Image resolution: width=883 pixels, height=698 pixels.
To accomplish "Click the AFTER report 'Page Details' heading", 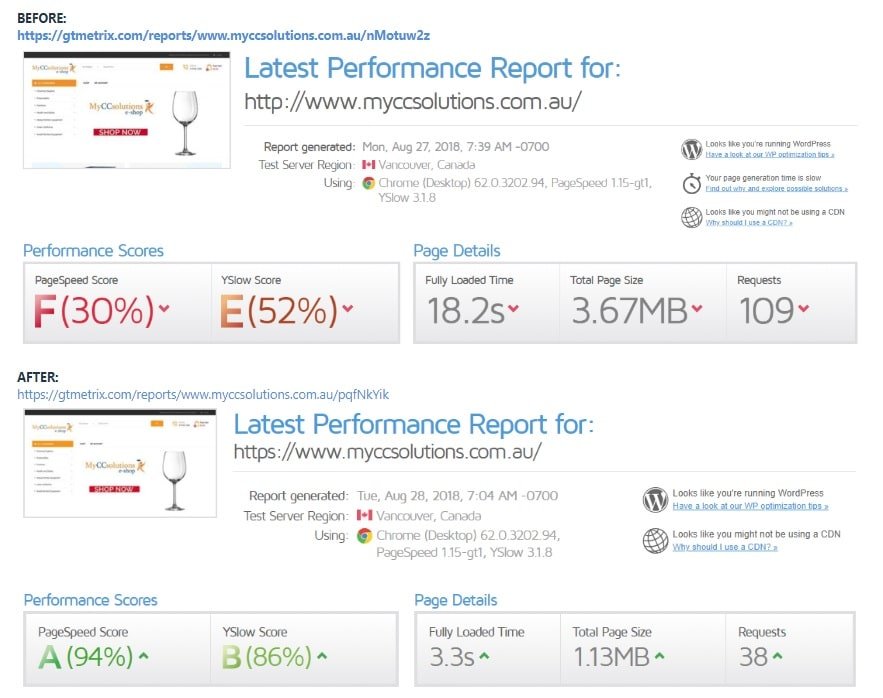I will click(456, 600).
